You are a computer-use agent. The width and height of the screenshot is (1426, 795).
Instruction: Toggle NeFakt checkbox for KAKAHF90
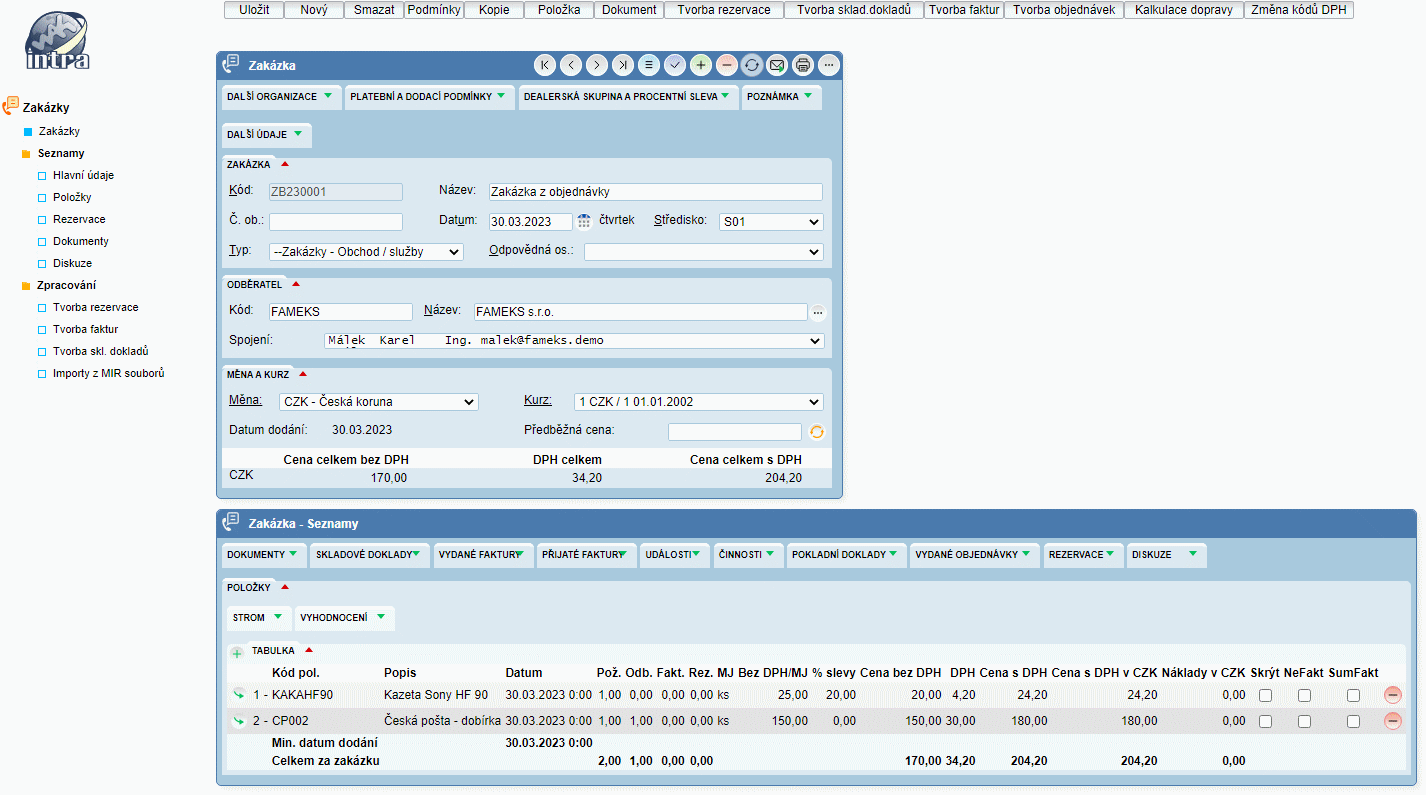coord(1304,695)
